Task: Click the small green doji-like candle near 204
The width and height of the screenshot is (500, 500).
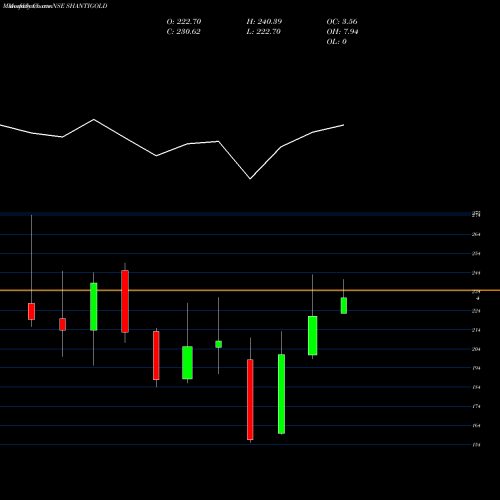Action: click(x=219, y=344)
